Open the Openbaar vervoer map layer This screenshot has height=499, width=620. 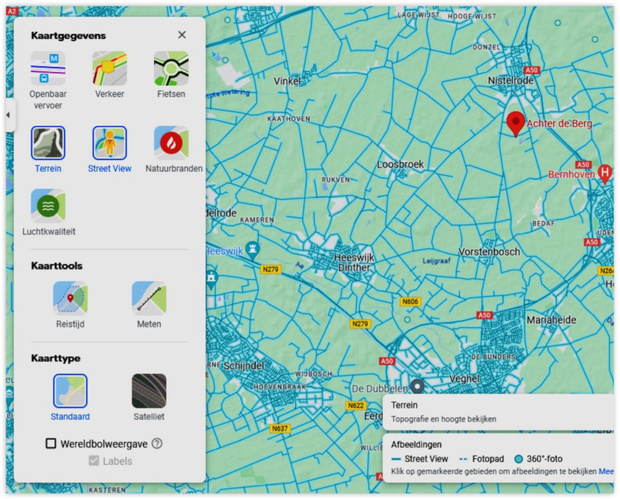(x=48, y=69)
